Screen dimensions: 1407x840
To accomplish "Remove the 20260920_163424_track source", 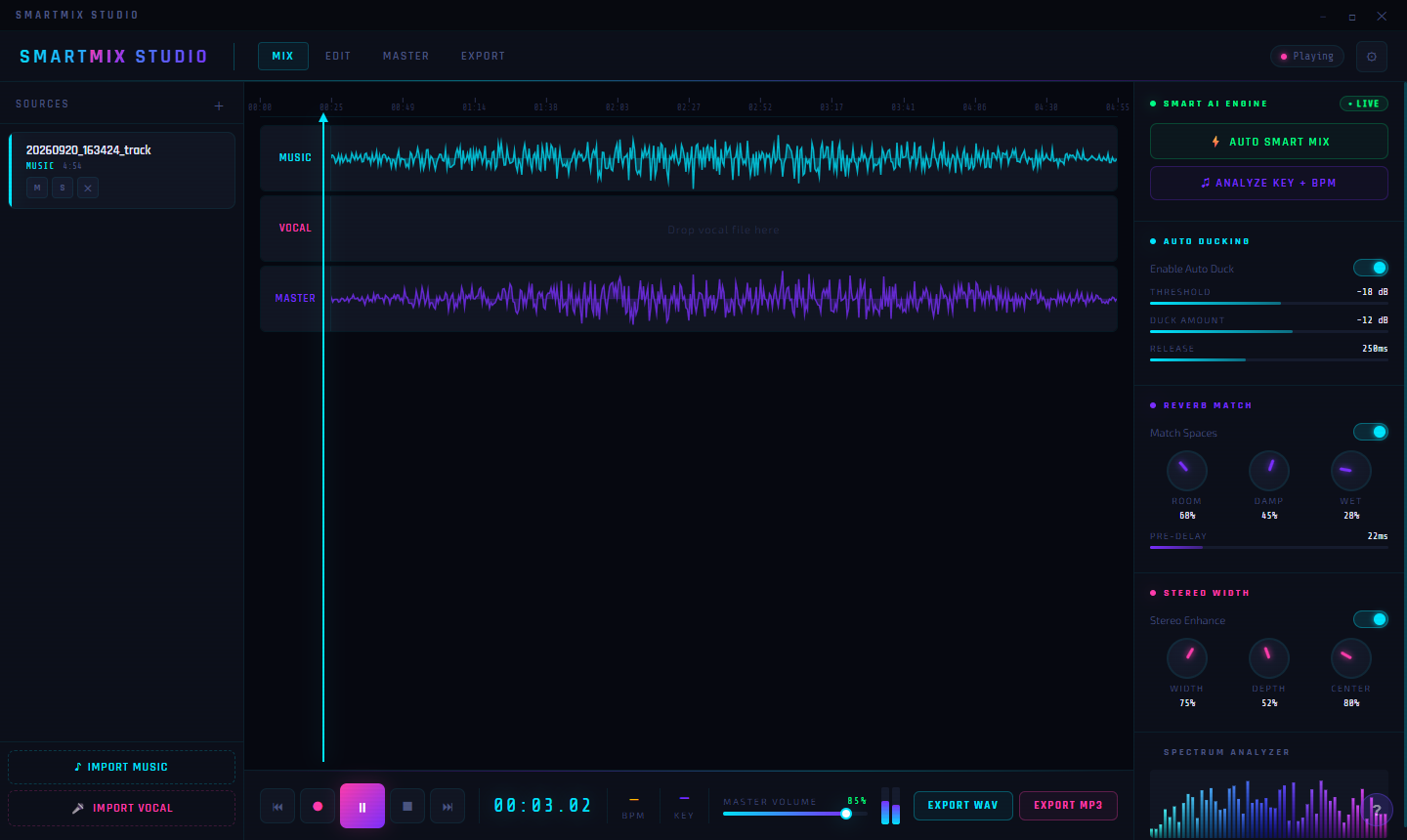I will pos(88,188).
